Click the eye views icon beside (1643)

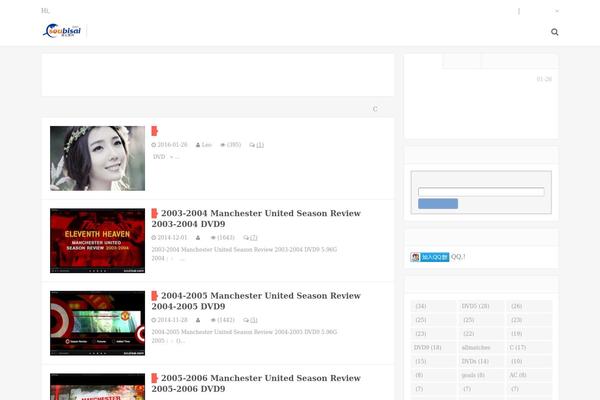click(214, 238)
